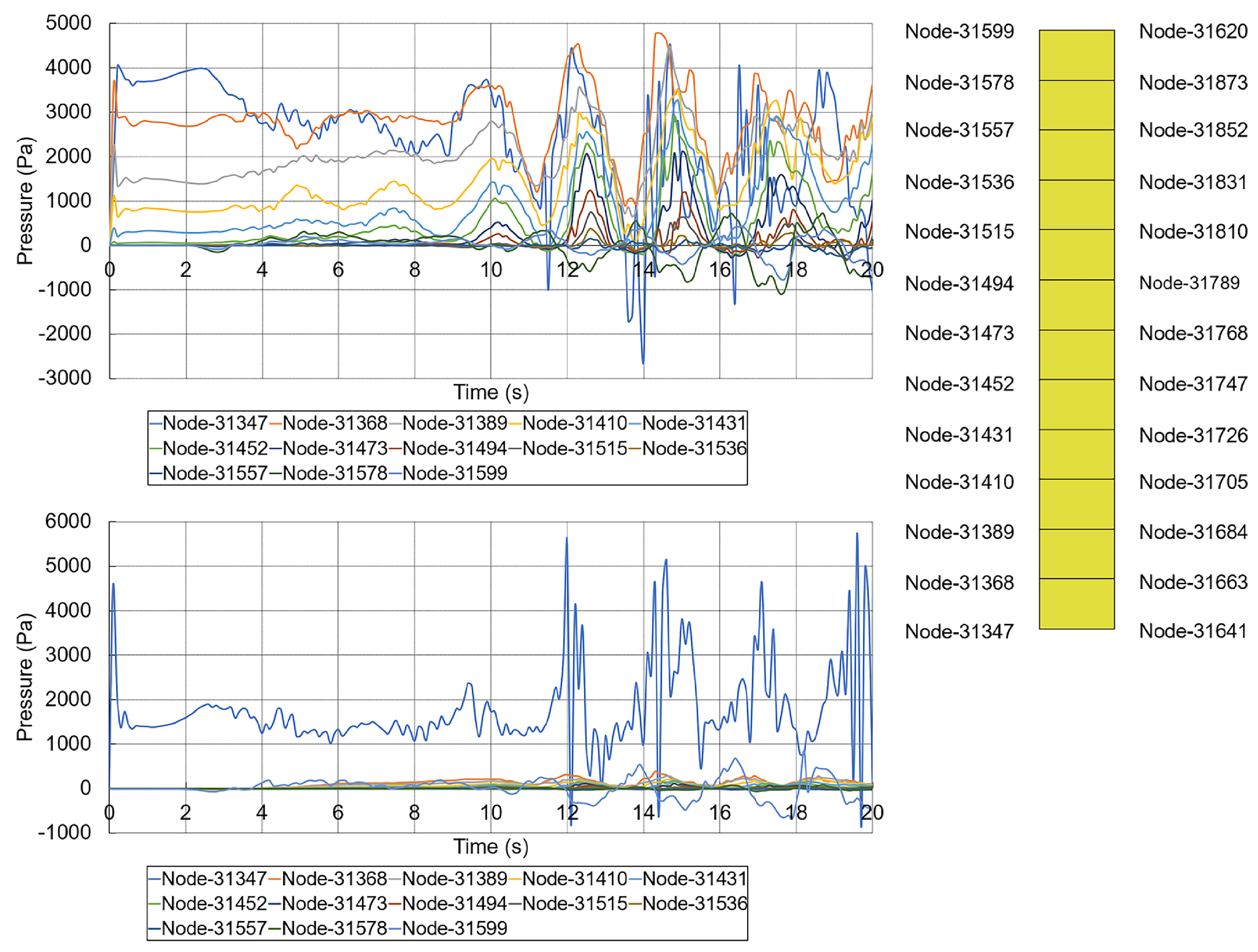Click Node-31578 entry in top chart legend
This screenshot has height=952, width=1258.
coord(334,473)
